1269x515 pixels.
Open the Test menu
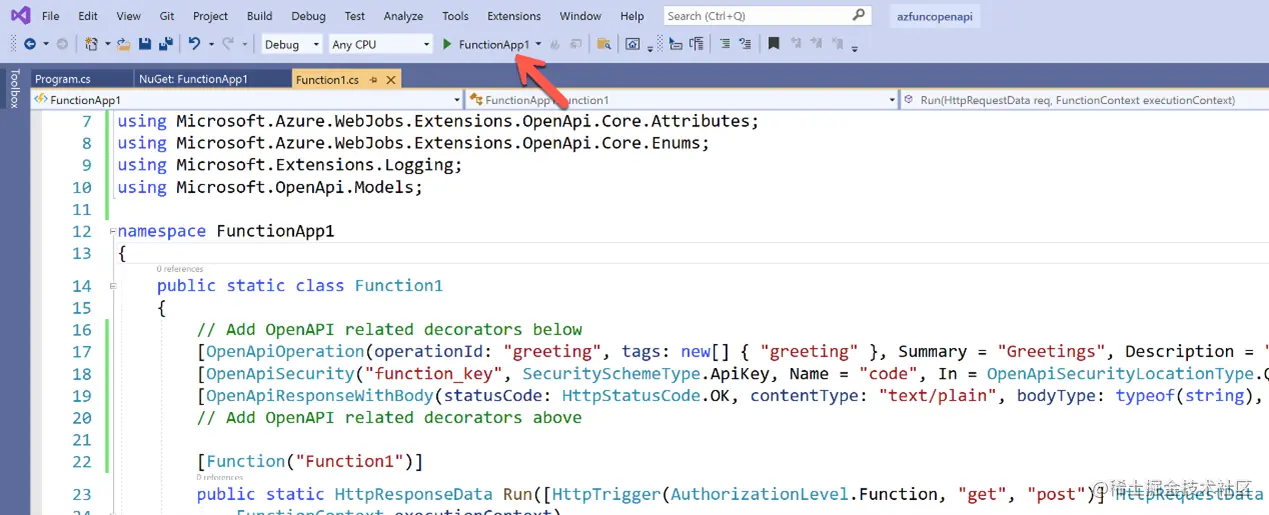[x=354, y=16]
